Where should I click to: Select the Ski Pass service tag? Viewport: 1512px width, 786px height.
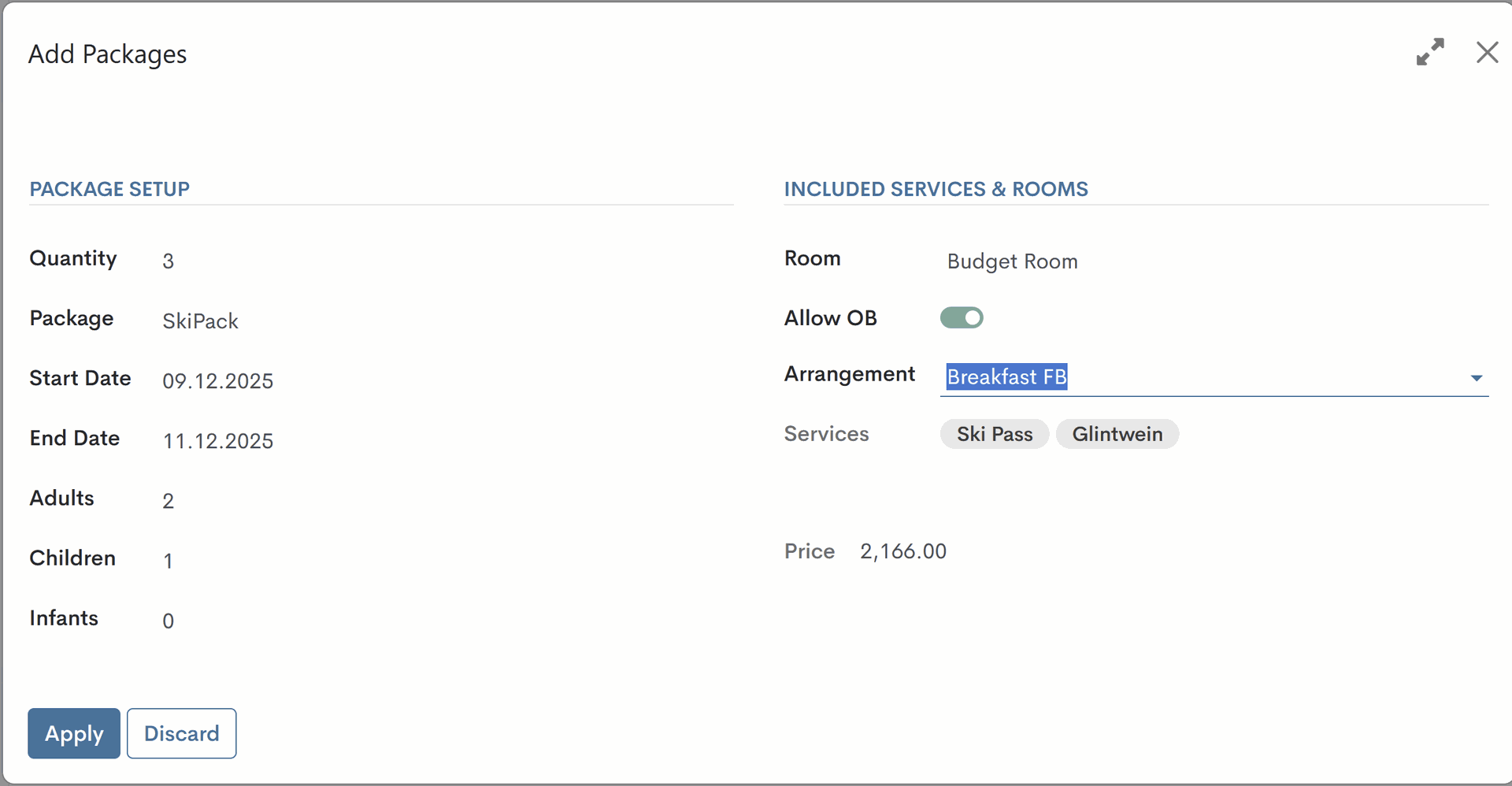tap(994, 434)
